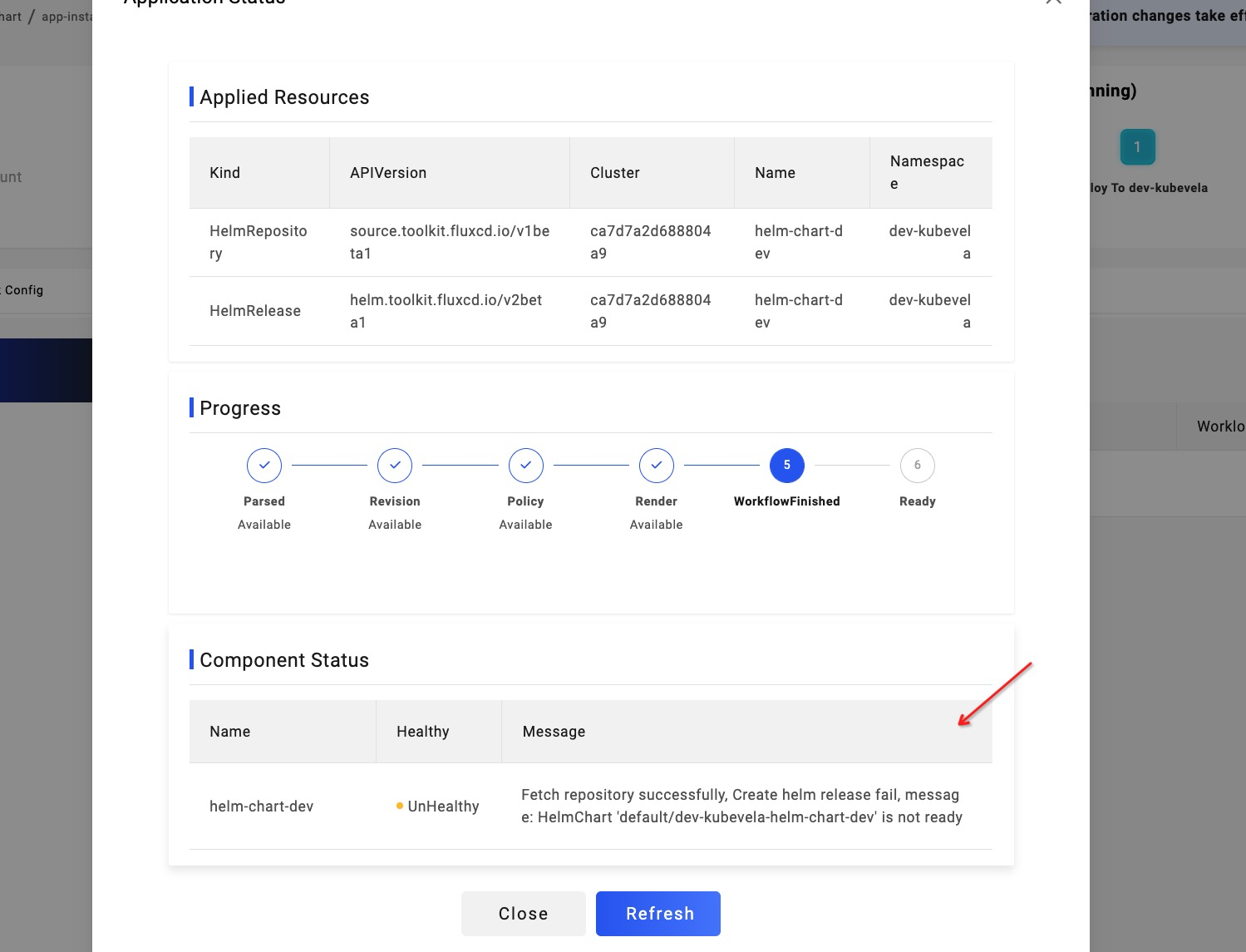Click helm-chart-dev in Component Status table
This screenshot has height=952, width=1246.
tap(262, 806)
